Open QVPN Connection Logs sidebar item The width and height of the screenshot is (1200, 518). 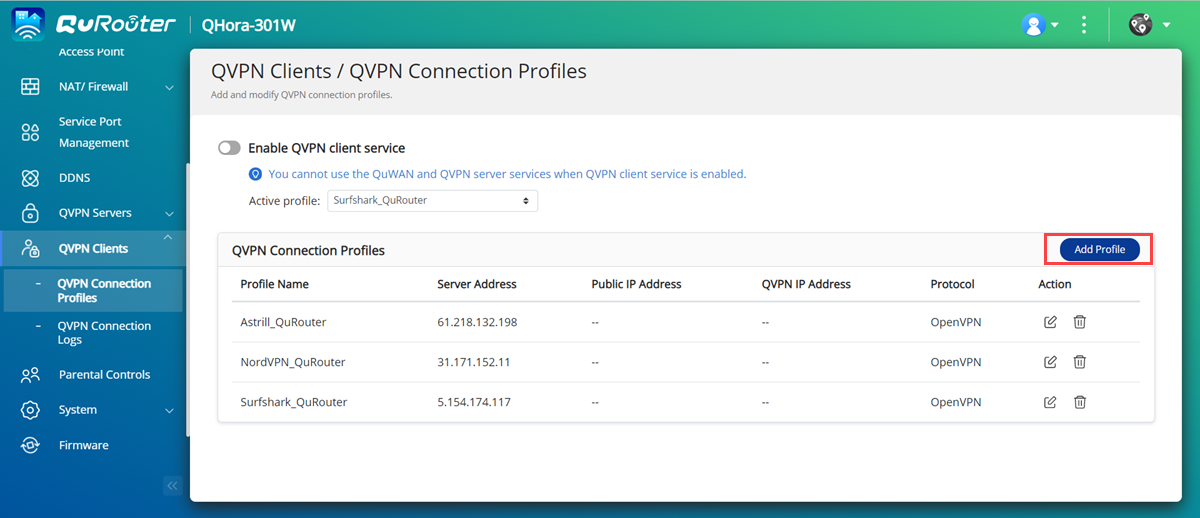click(x=104, y=333)
